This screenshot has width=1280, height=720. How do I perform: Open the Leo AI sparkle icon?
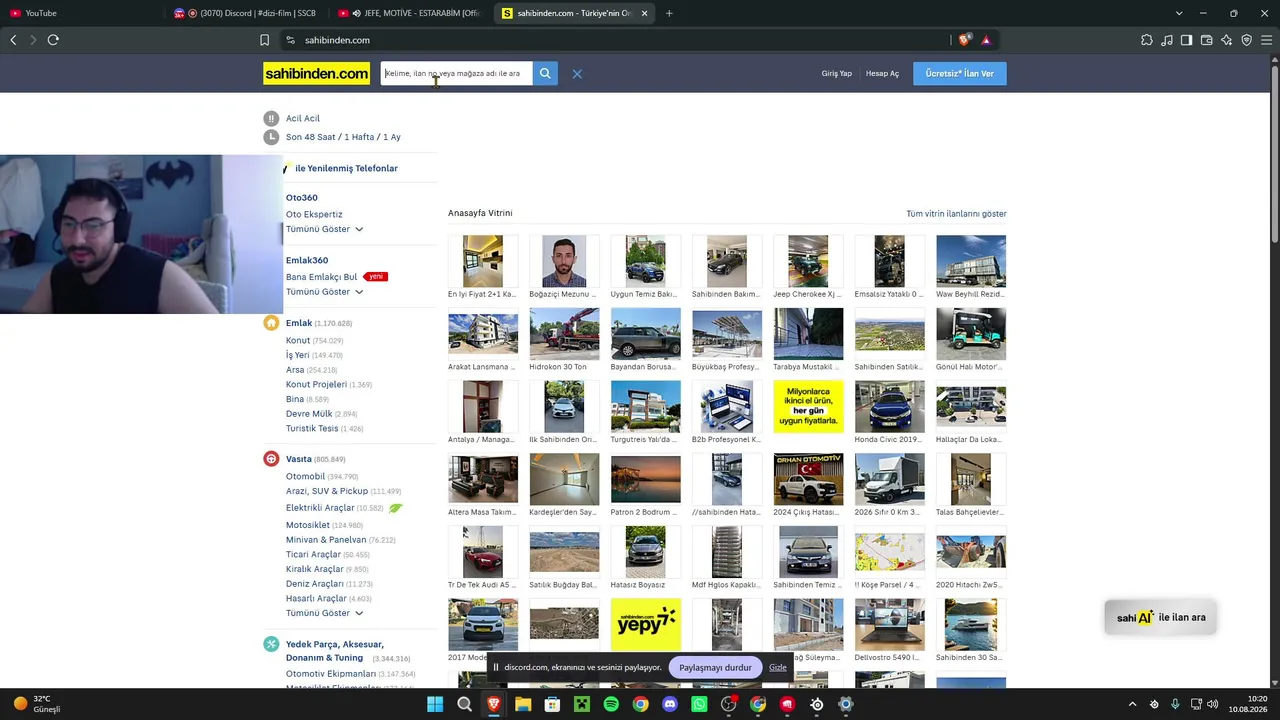tap(1227, 40)
